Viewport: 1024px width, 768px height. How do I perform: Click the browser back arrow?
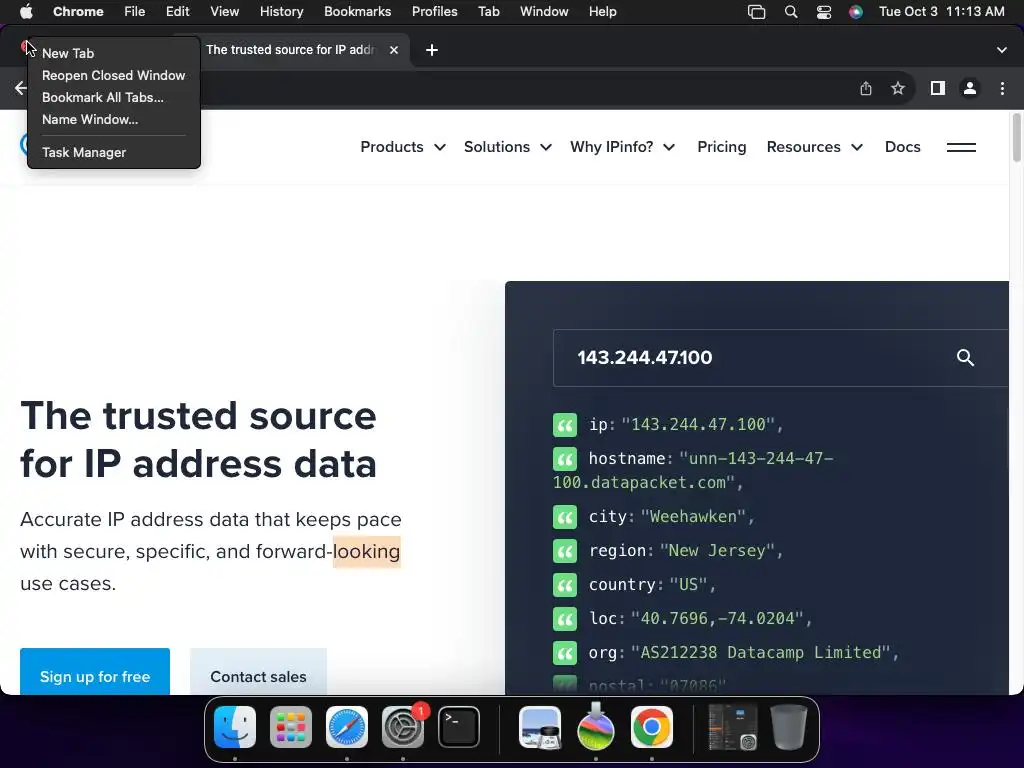click(20, 88)
